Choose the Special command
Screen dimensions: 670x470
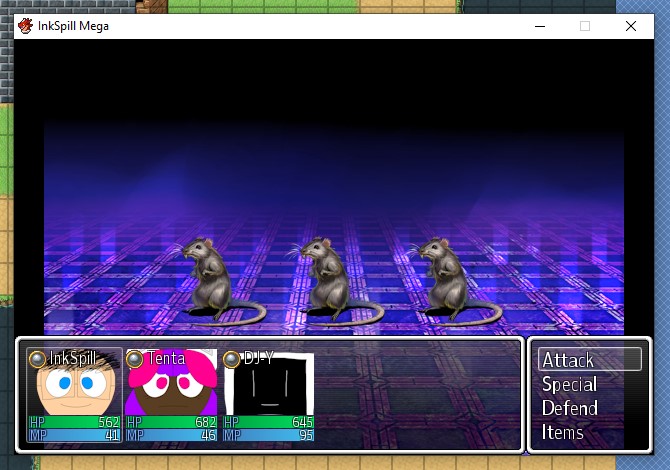tap(569, 384)
